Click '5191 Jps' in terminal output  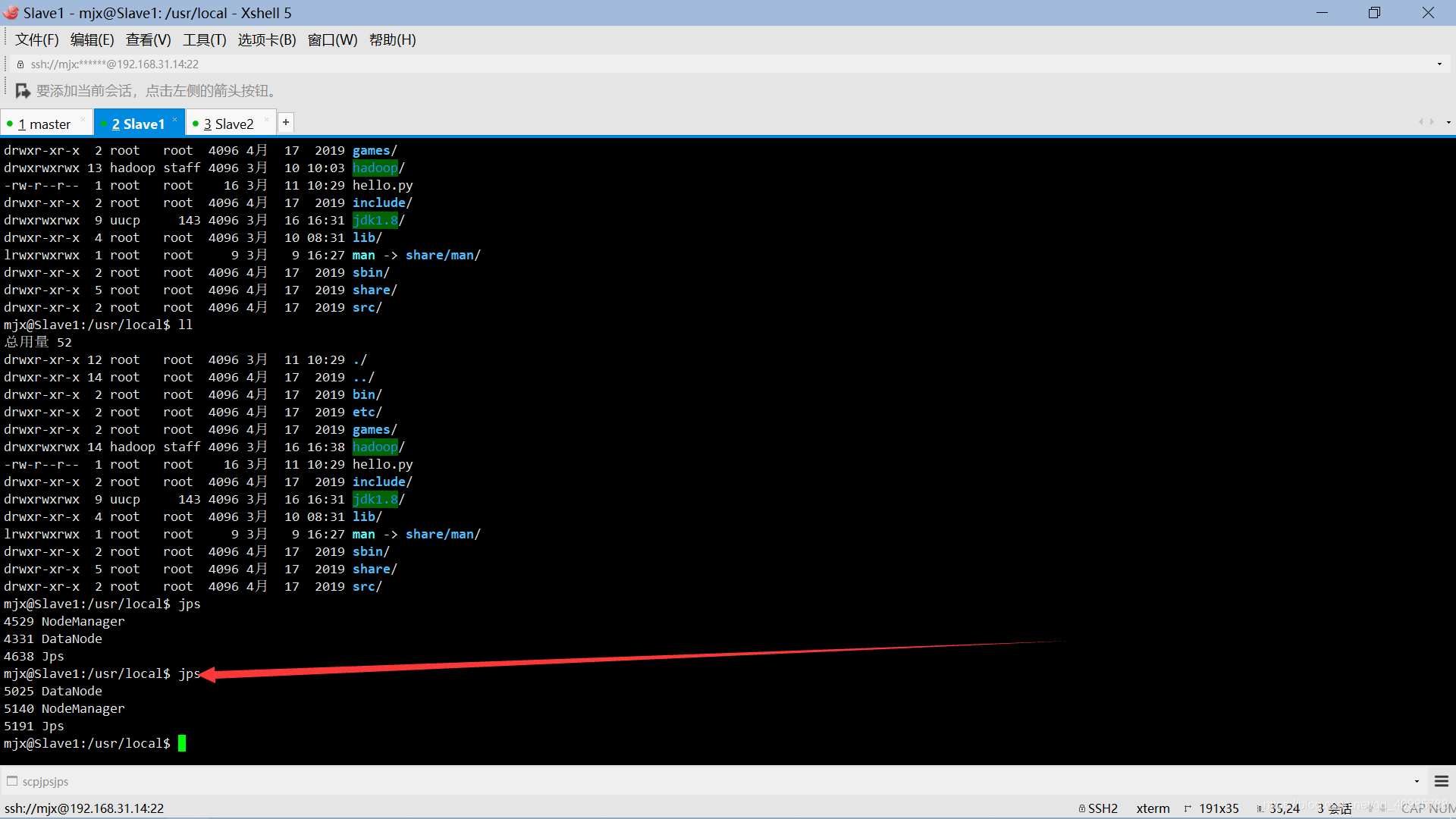(x=33, y=726)
